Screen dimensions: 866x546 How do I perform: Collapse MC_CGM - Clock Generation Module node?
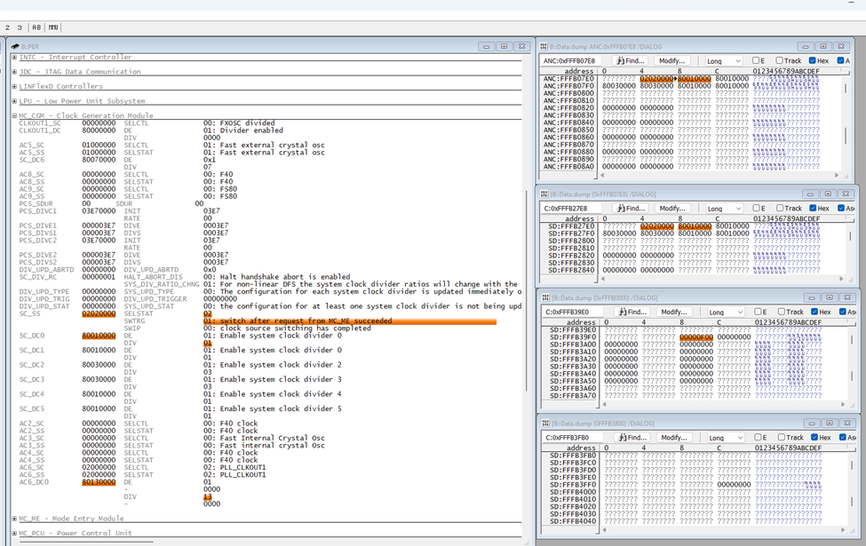tap(15, 115)
